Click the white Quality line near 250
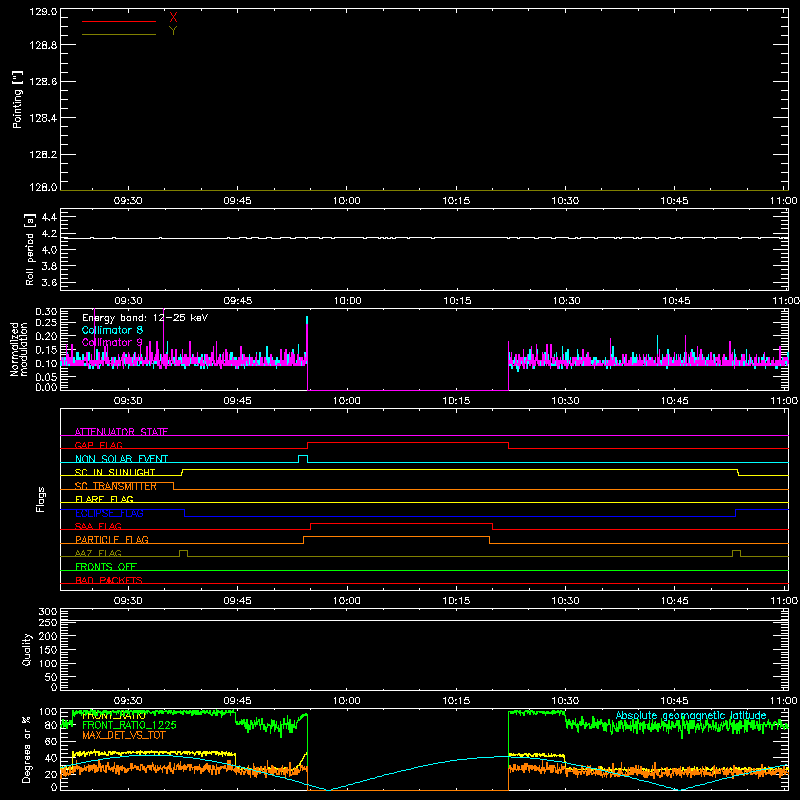800x800 pixels. coord(424,620)
